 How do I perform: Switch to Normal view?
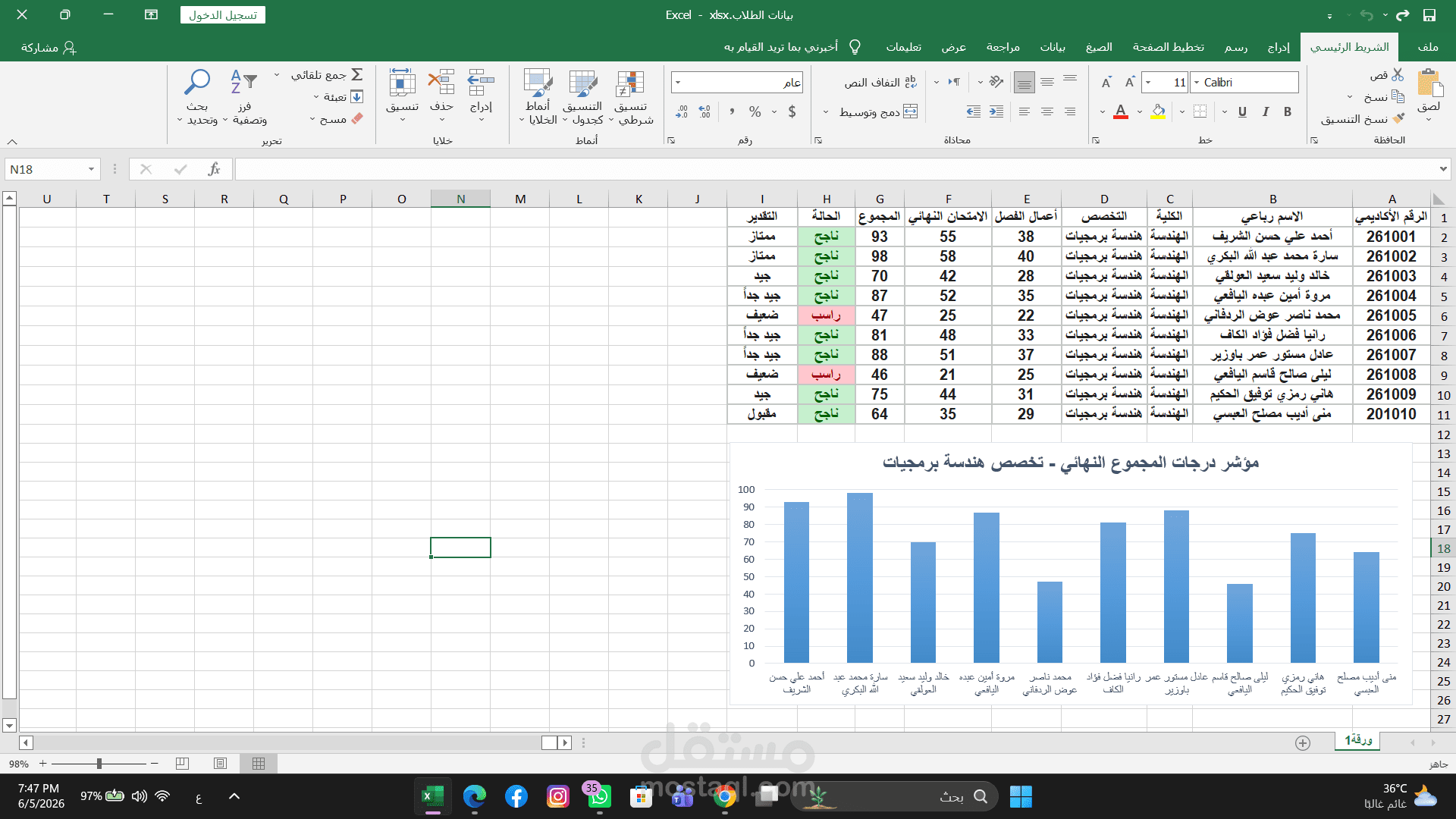(259, 764)
